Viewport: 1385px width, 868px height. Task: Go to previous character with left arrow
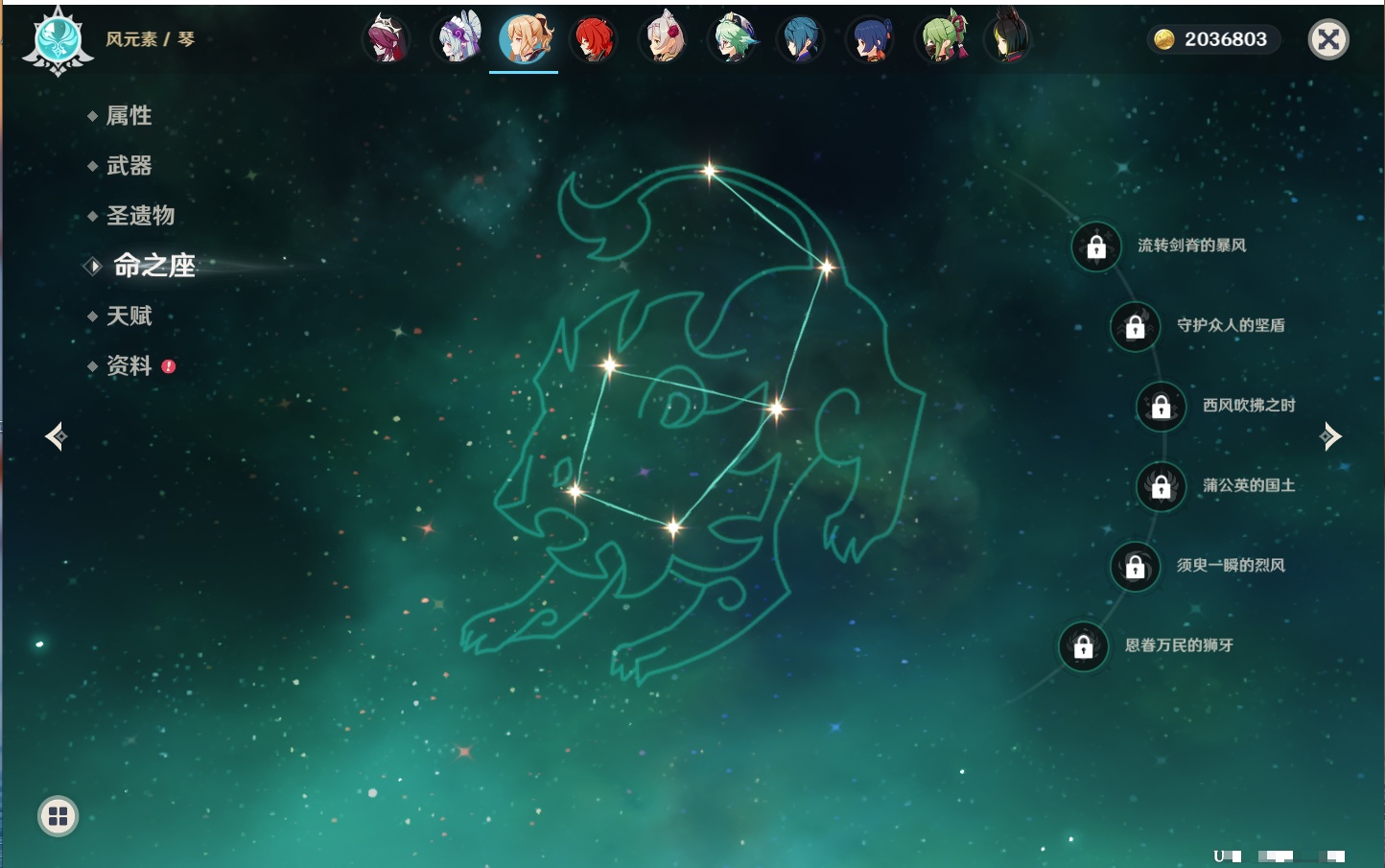pos(56,436)
